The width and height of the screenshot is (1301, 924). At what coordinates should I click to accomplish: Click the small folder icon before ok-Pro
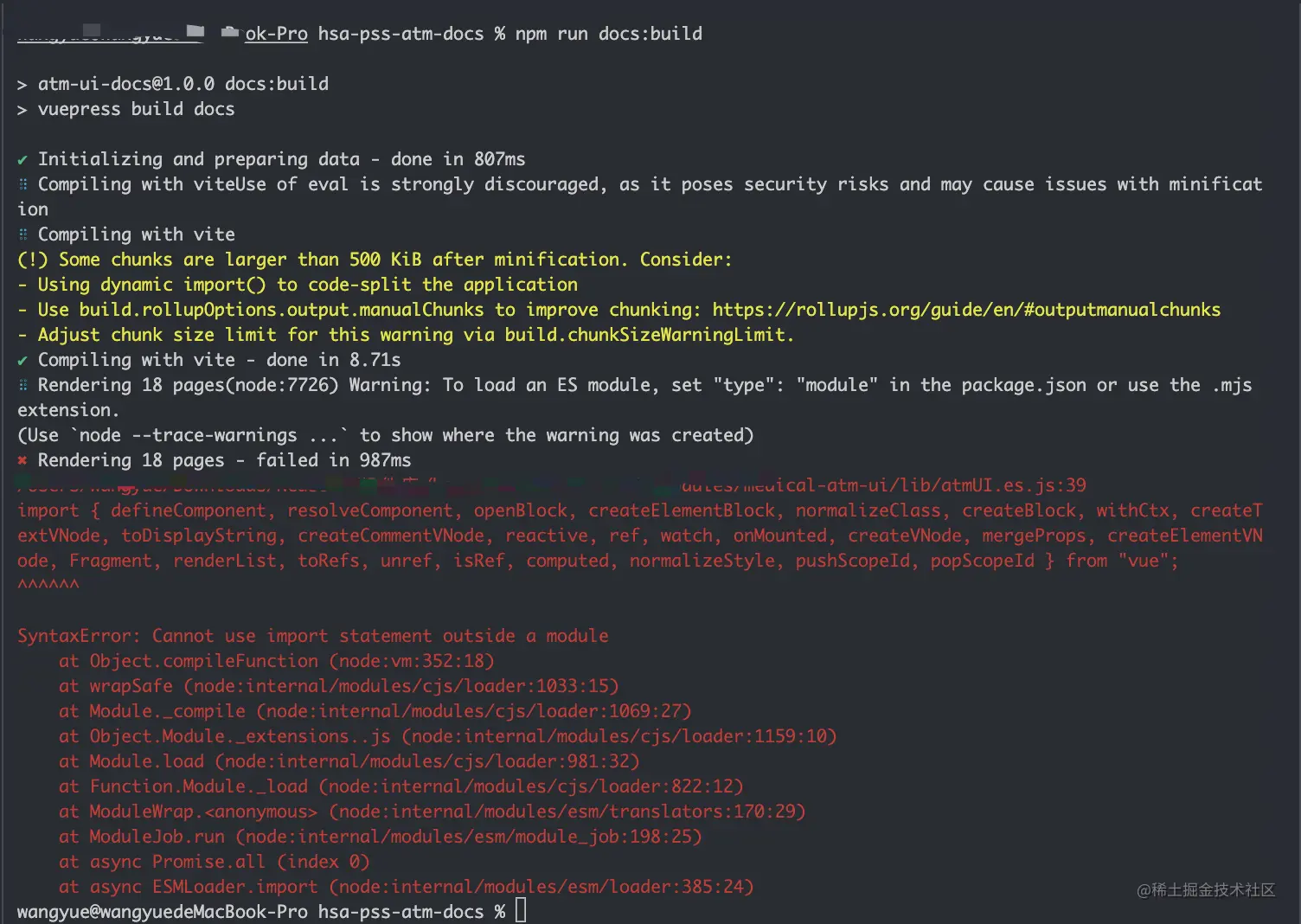point(230,33)
